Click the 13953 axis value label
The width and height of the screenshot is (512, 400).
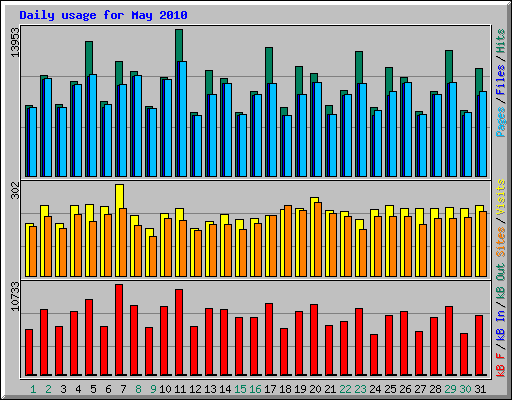[x=15, y=42]
